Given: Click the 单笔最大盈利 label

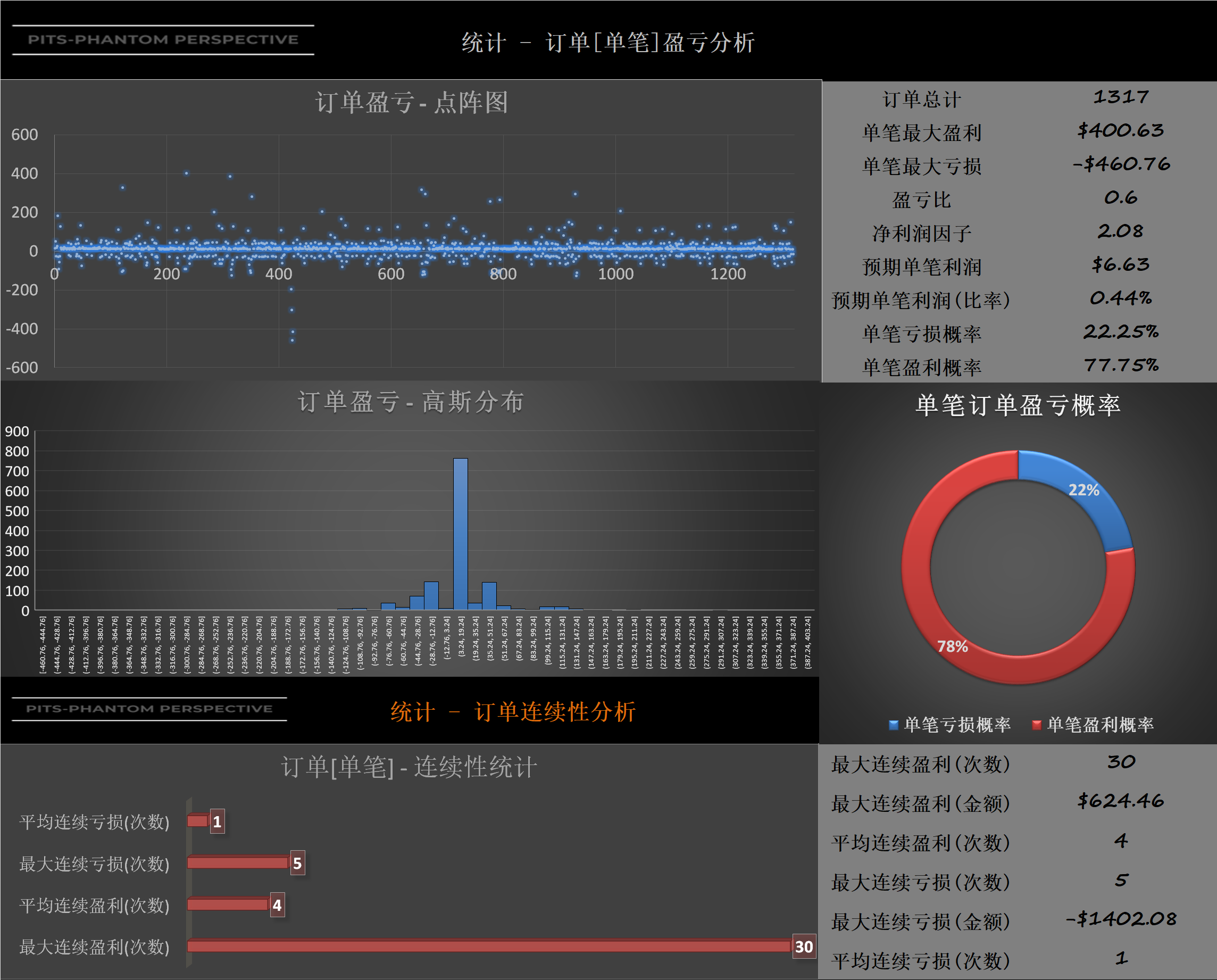Looking at the screenshot, I should pos(921,133).
